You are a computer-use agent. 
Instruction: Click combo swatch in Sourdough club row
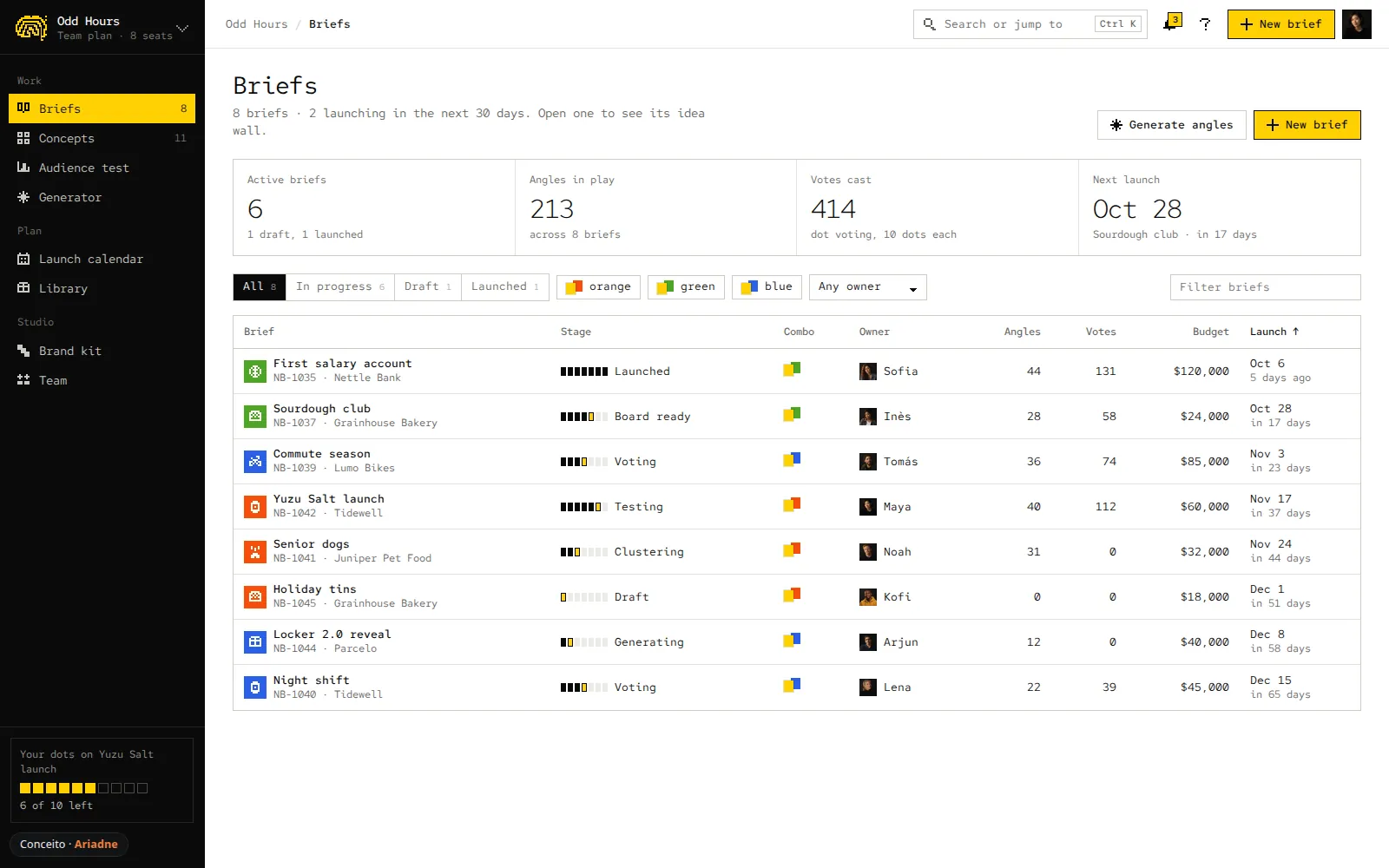pyautogui.click(x=792, y=415)
